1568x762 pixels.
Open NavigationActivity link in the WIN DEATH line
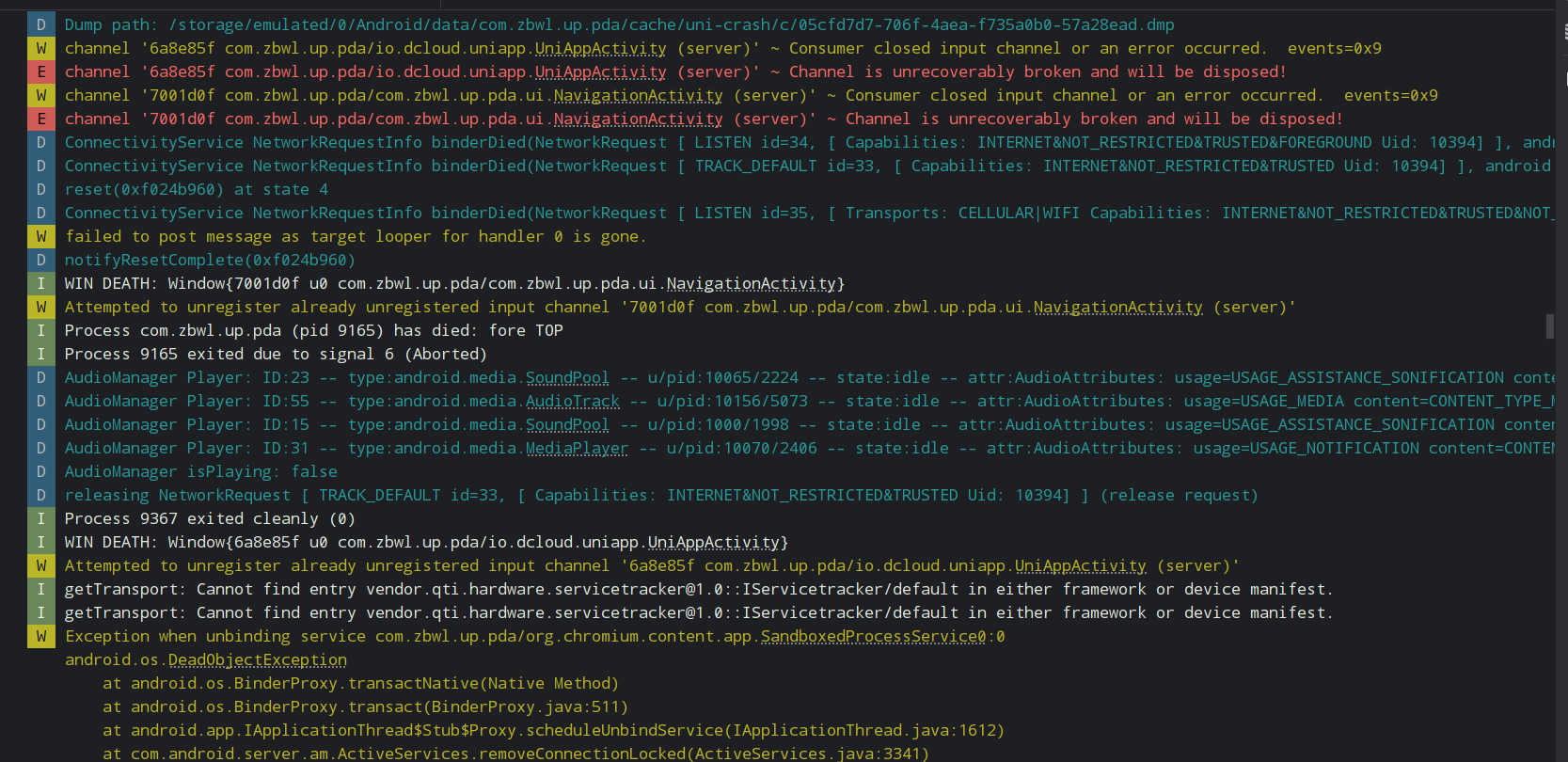click(x=751, y=283)
